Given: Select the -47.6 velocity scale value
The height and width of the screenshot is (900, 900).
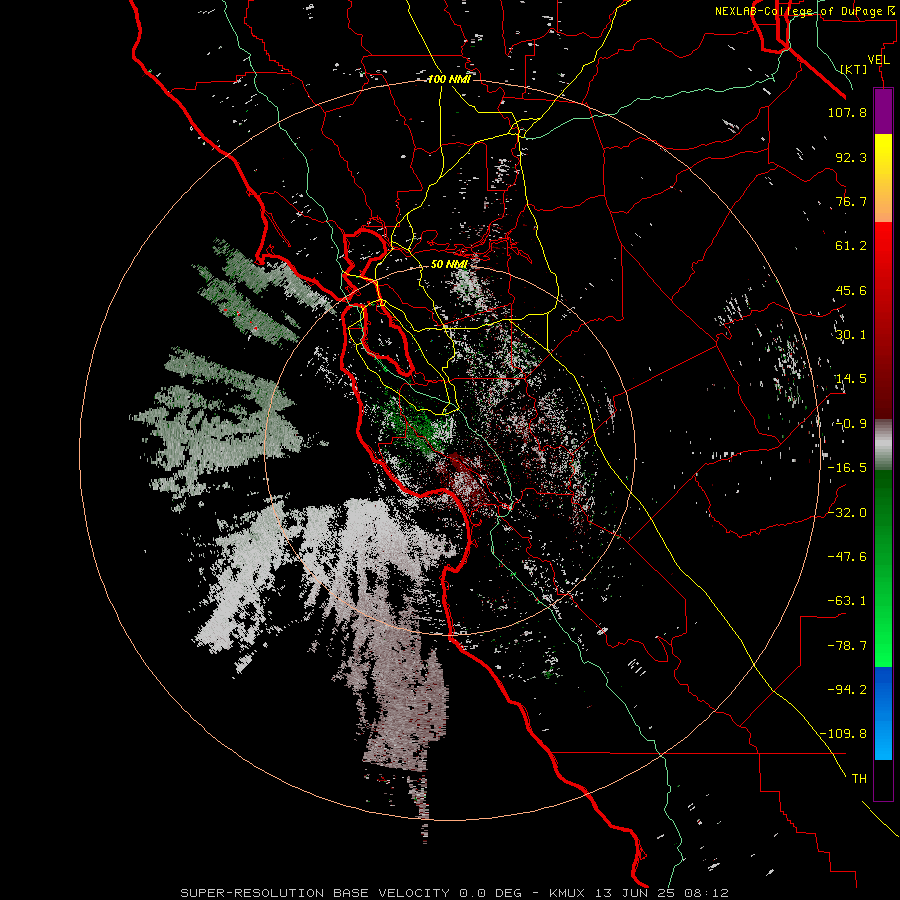Looking at the screenshot, I should [847, 557].
